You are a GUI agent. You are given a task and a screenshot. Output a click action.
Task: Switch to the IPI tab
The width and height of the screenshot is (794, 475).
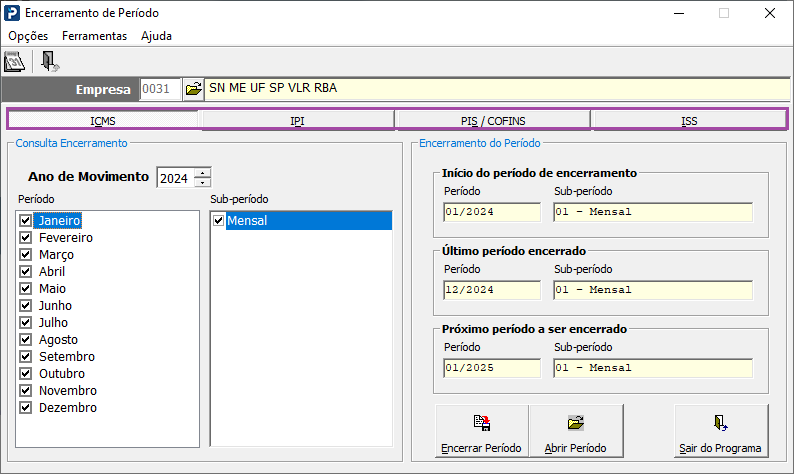(297, 121)
